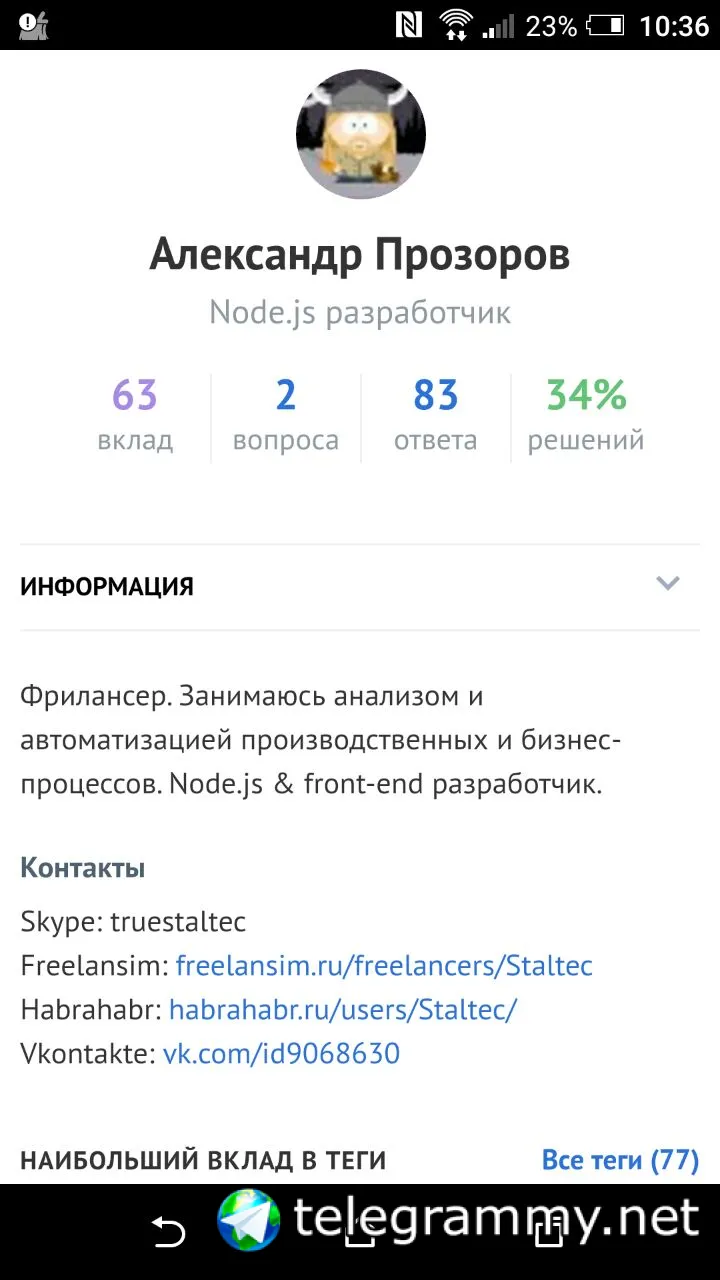Open the 63 вклад stat

135,415
